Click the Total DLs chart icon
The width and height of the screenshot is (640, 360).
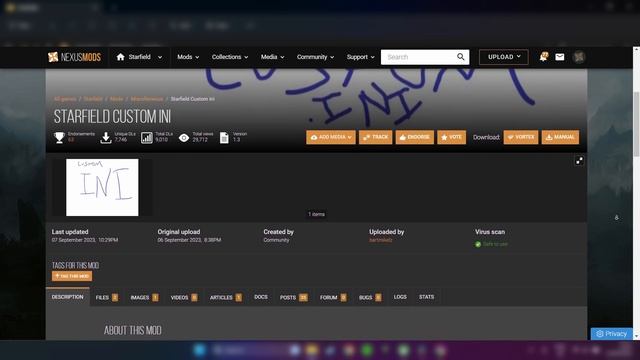pyautogui.click(x=147, y=138)
